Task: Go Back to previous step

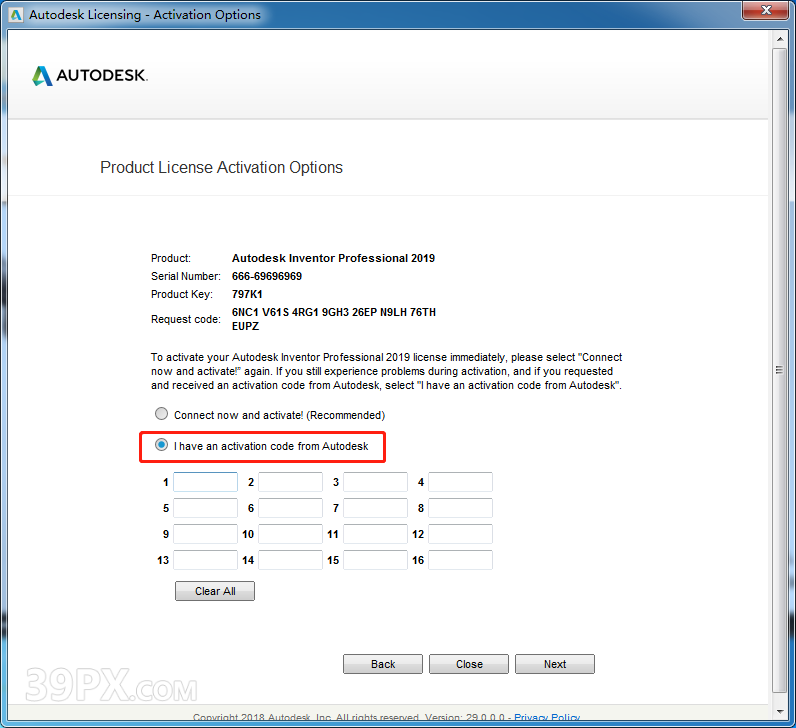Action: [x=383, y=664]
